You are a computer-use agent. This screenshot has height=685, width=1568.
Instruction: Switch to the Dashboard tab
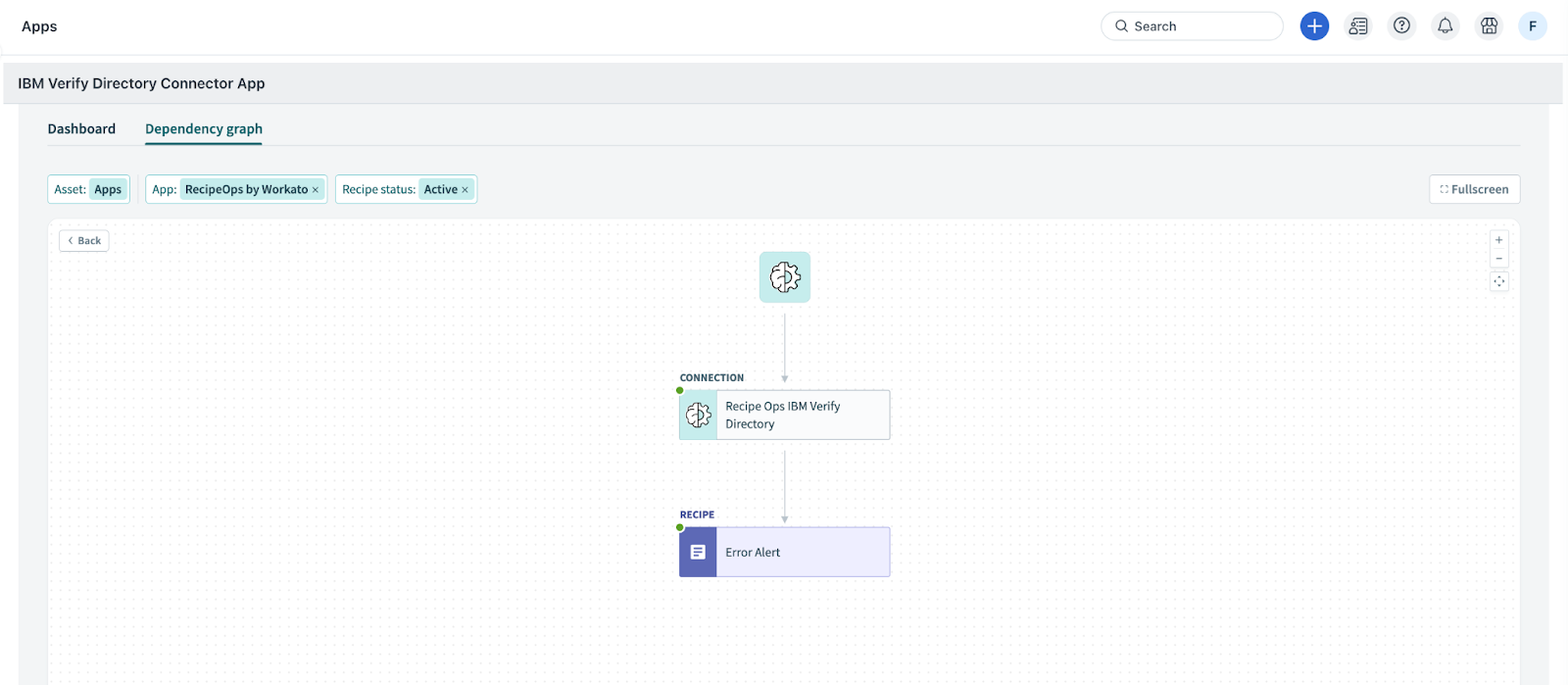click(x=81, y=128)
